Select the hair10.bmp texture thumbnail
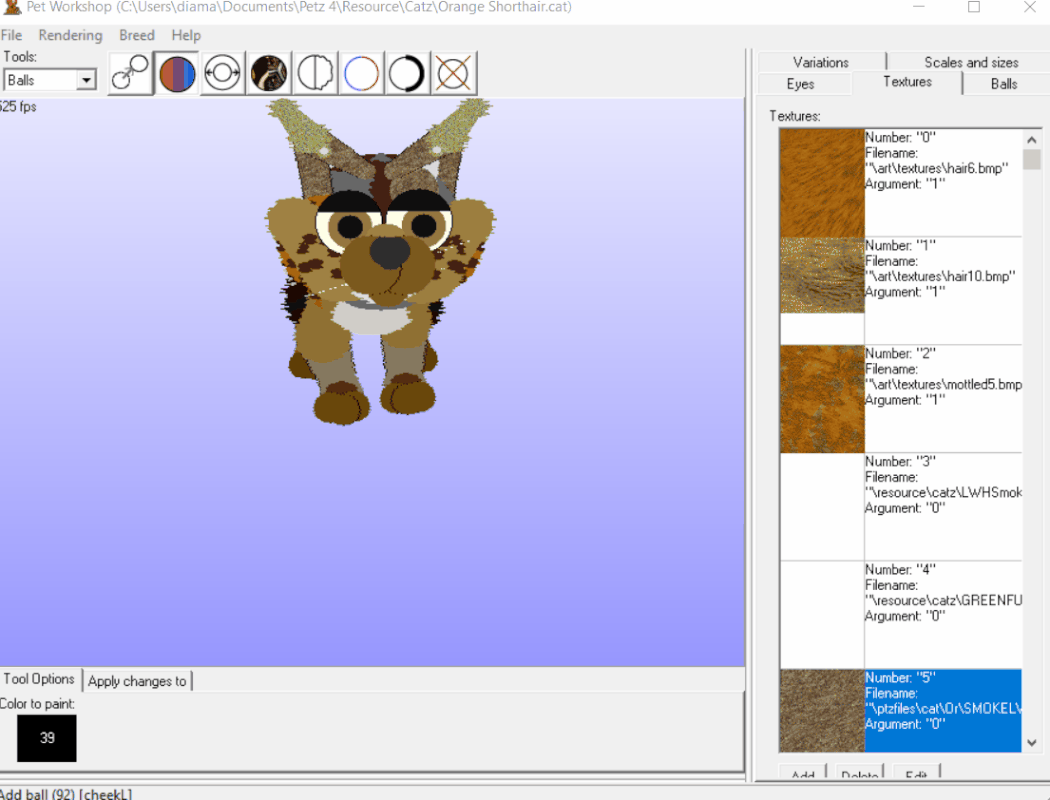Viewport: 1050px width, 800px height. point(821,275)
